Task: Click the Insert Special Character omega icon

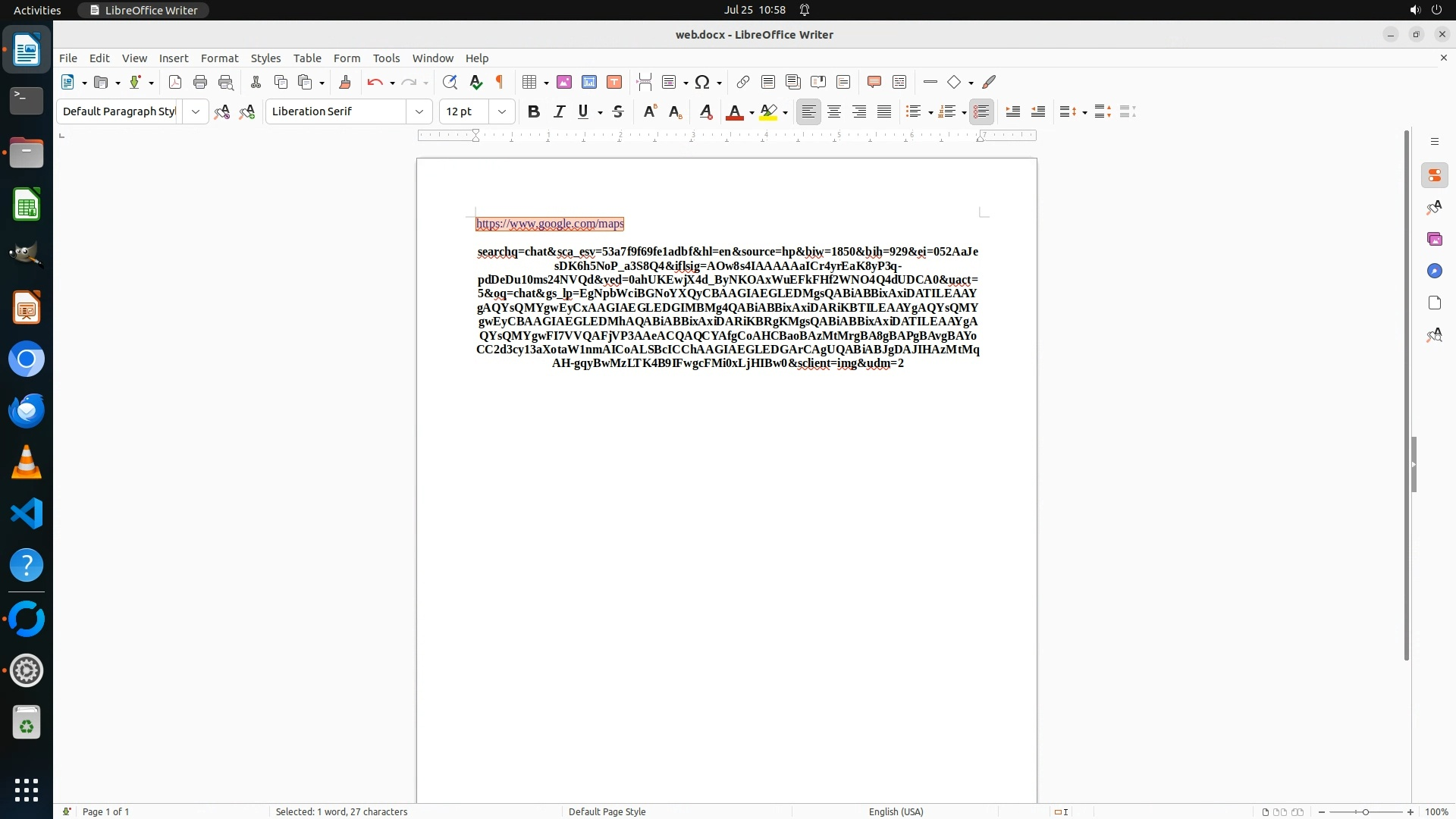Action: coord(702,82)
